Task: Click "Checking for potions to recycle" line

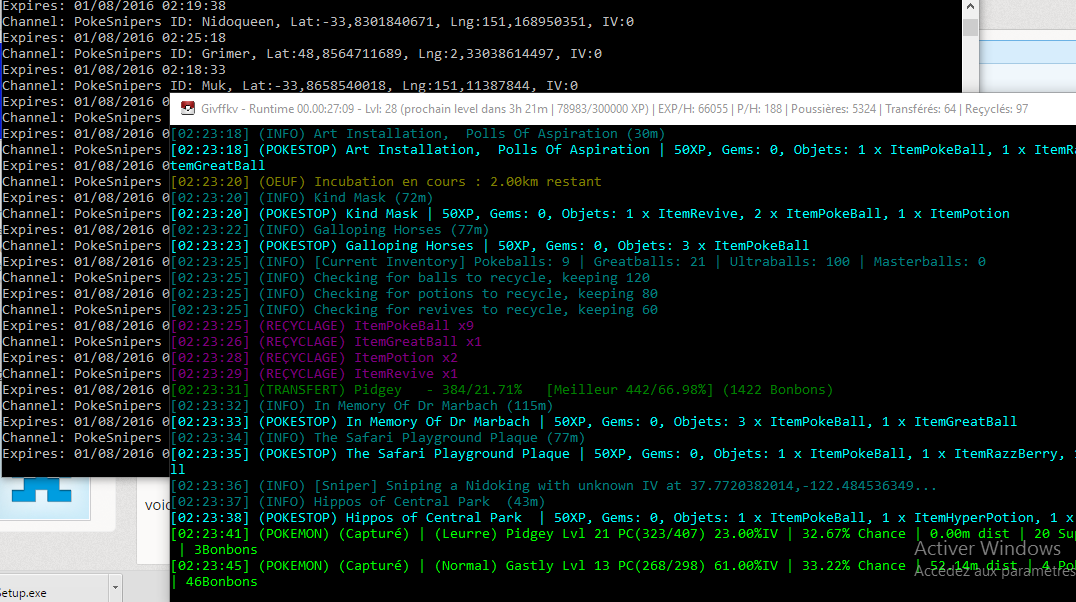Action: 414,294
